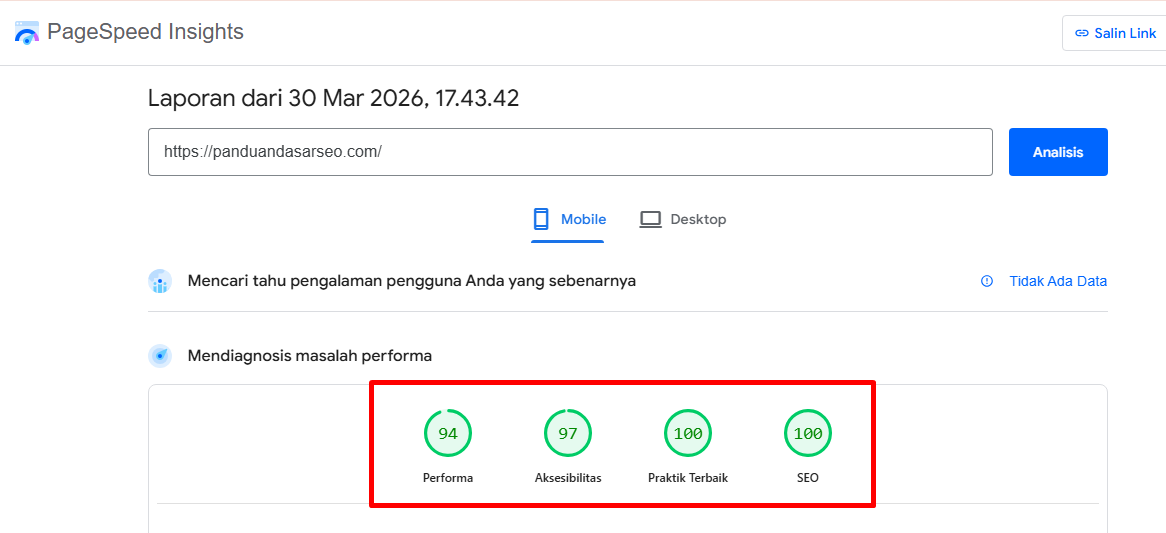Click the Performa label

pos(448,478)
